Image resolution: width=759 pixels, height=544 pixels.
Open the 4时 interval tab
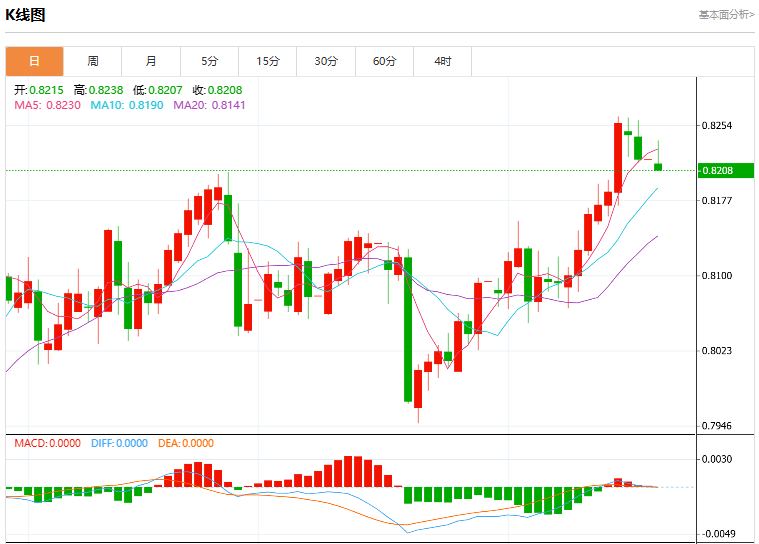(442, 61)
